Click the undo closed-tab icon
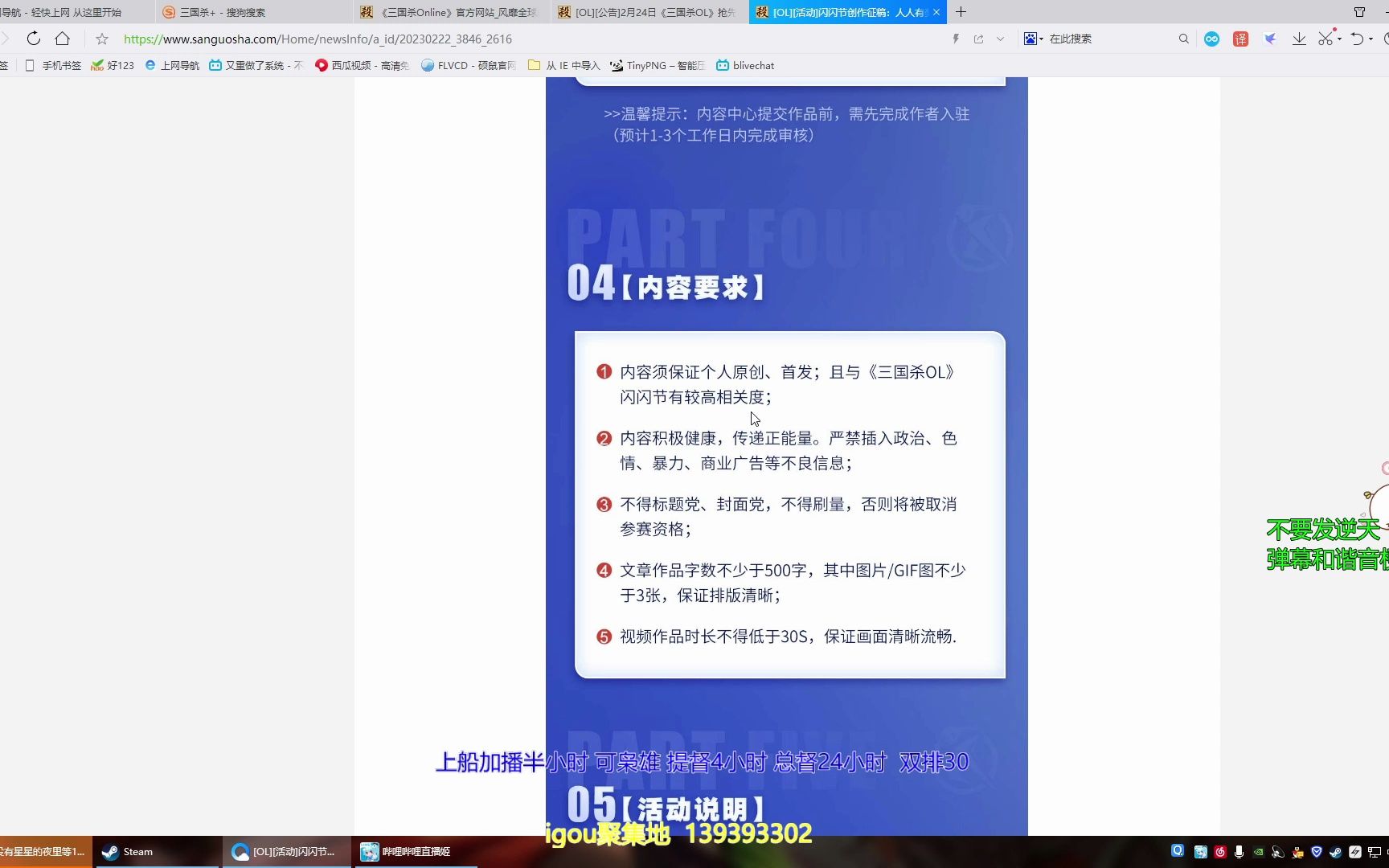Image resolution: width=1389 pixels, height=868 pixels. pyautogui.click(x=1357, y=39)
